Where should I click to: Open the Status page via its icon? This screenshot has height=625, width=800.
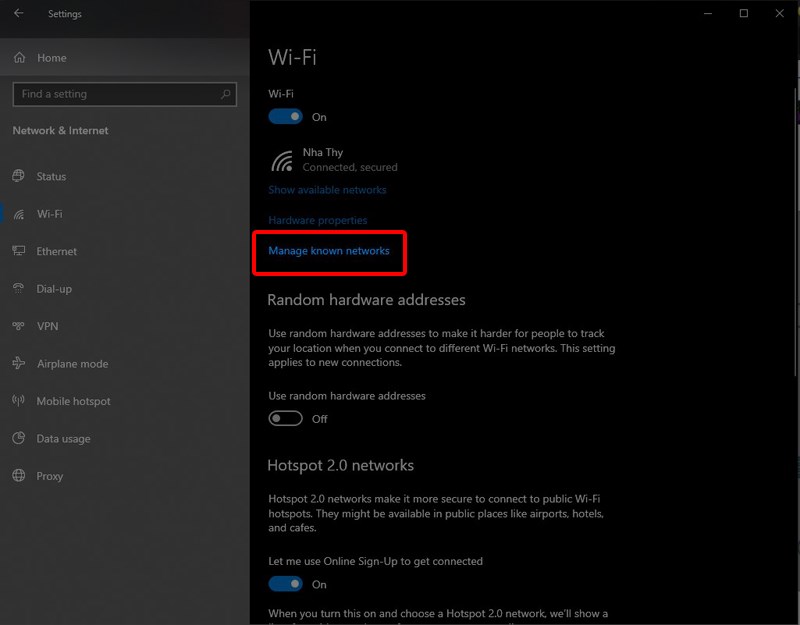18,176
